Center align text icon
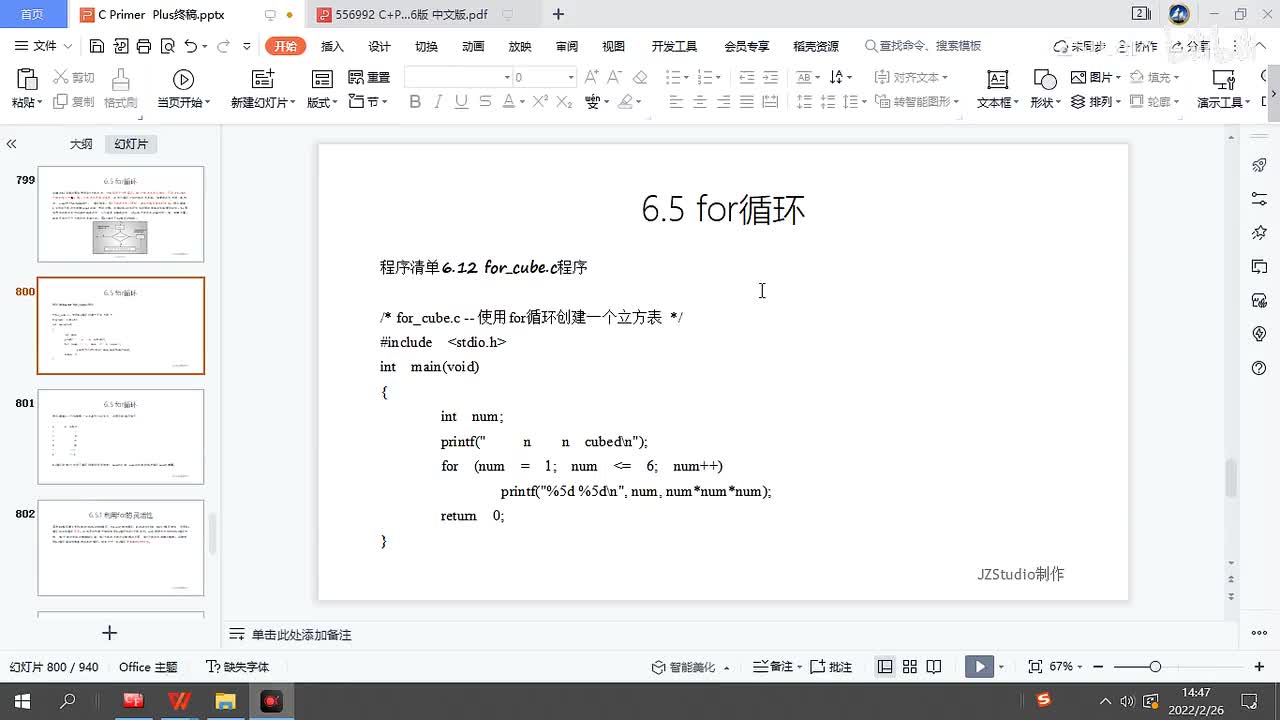Image resolution: width=1280 pixels, height=720 pixels. [700, 102]
